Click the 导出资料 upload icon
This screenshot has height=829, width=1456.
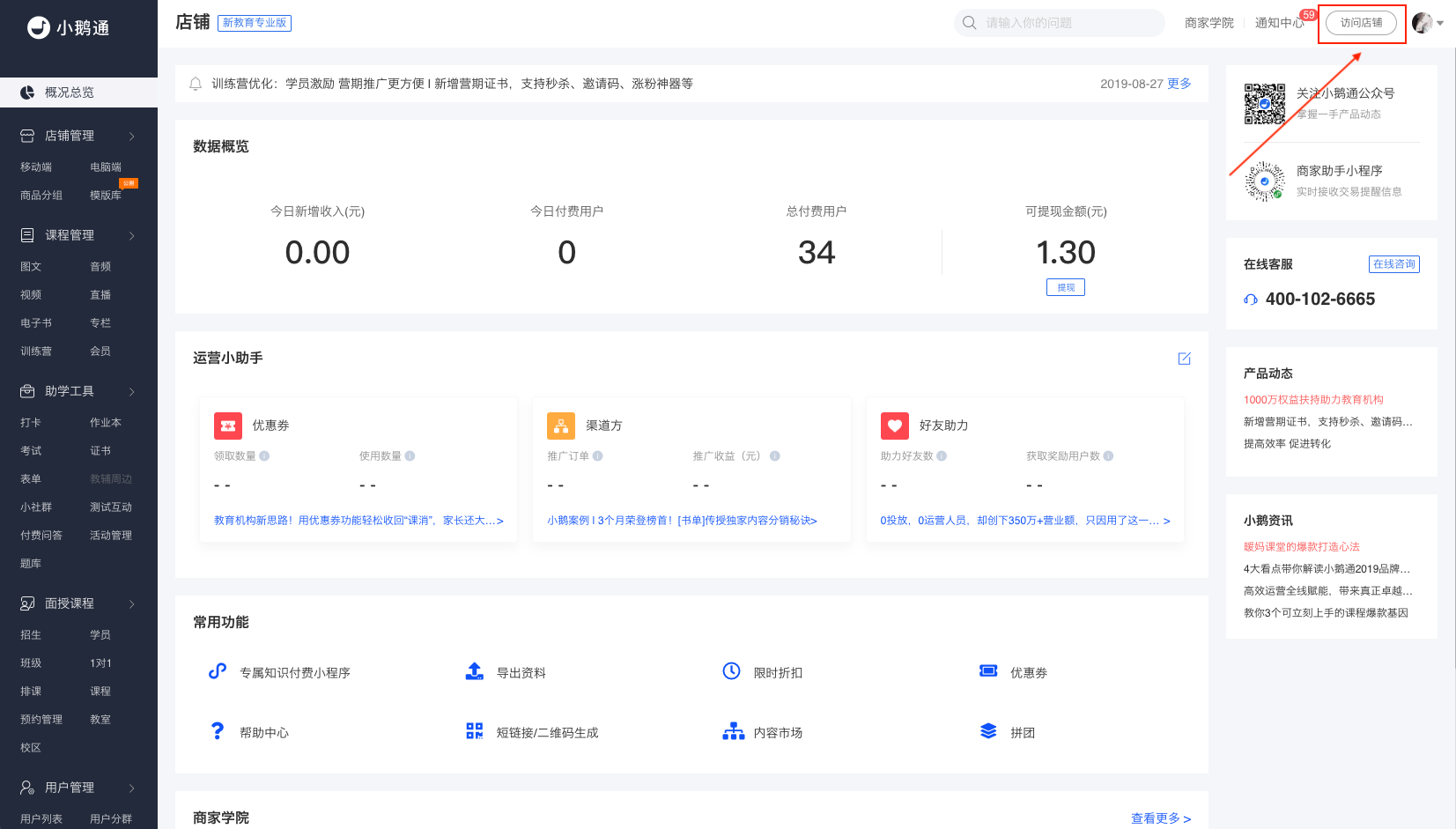point(475,671)
